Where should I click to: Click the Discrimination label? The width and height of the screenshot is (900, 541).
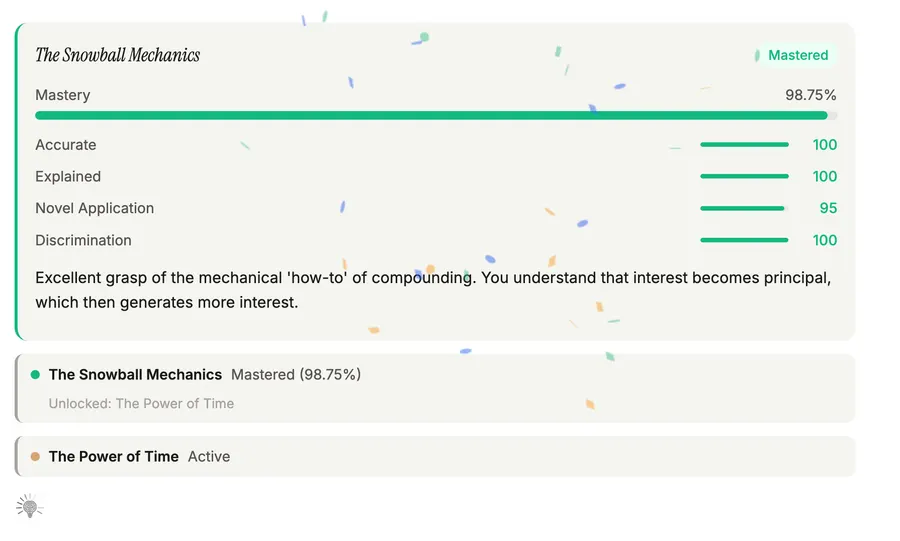83,240
